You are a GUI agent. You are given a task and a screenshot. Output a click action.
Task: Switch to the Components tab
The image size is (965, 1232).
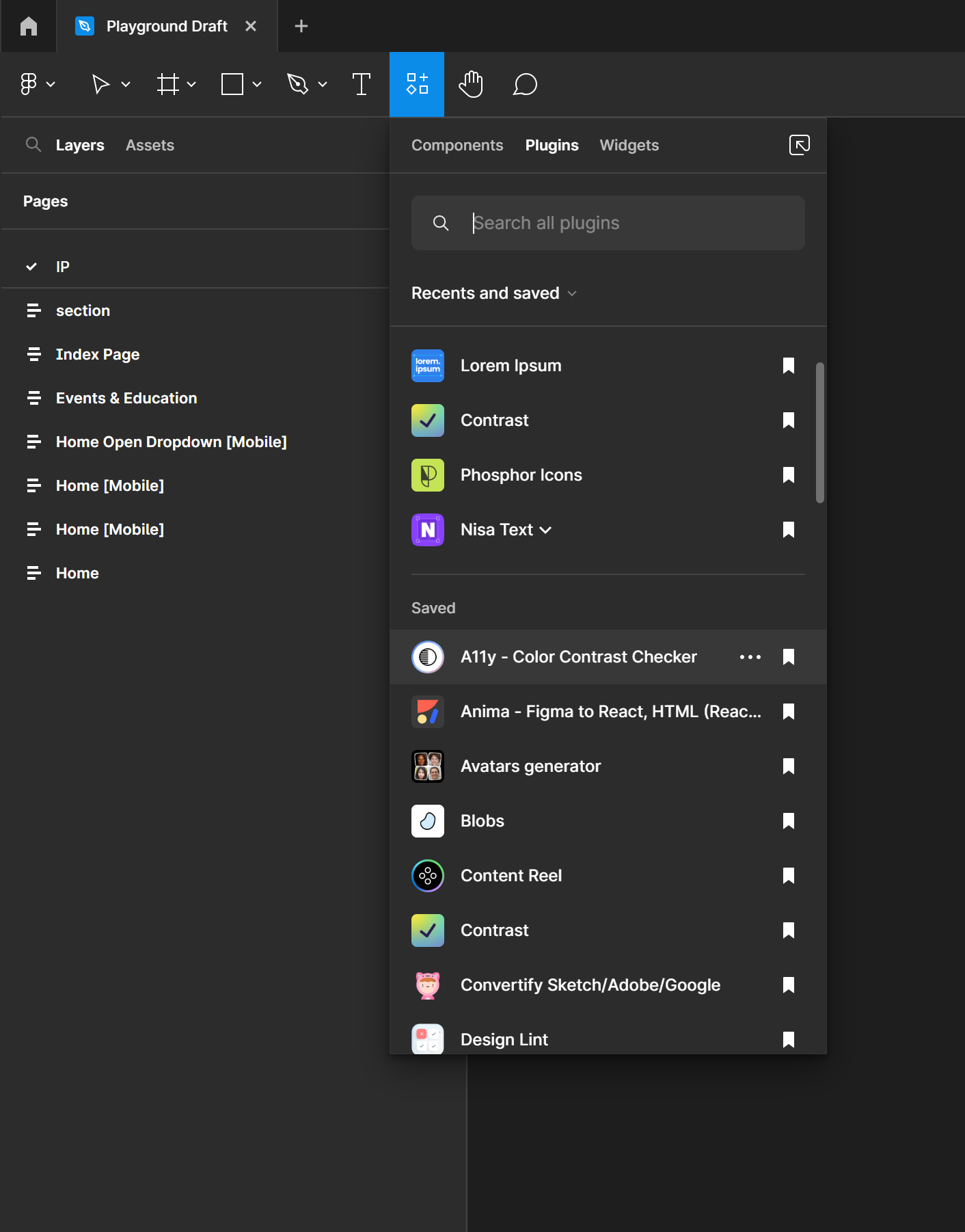pyautogui.click(x=457, y=145)
